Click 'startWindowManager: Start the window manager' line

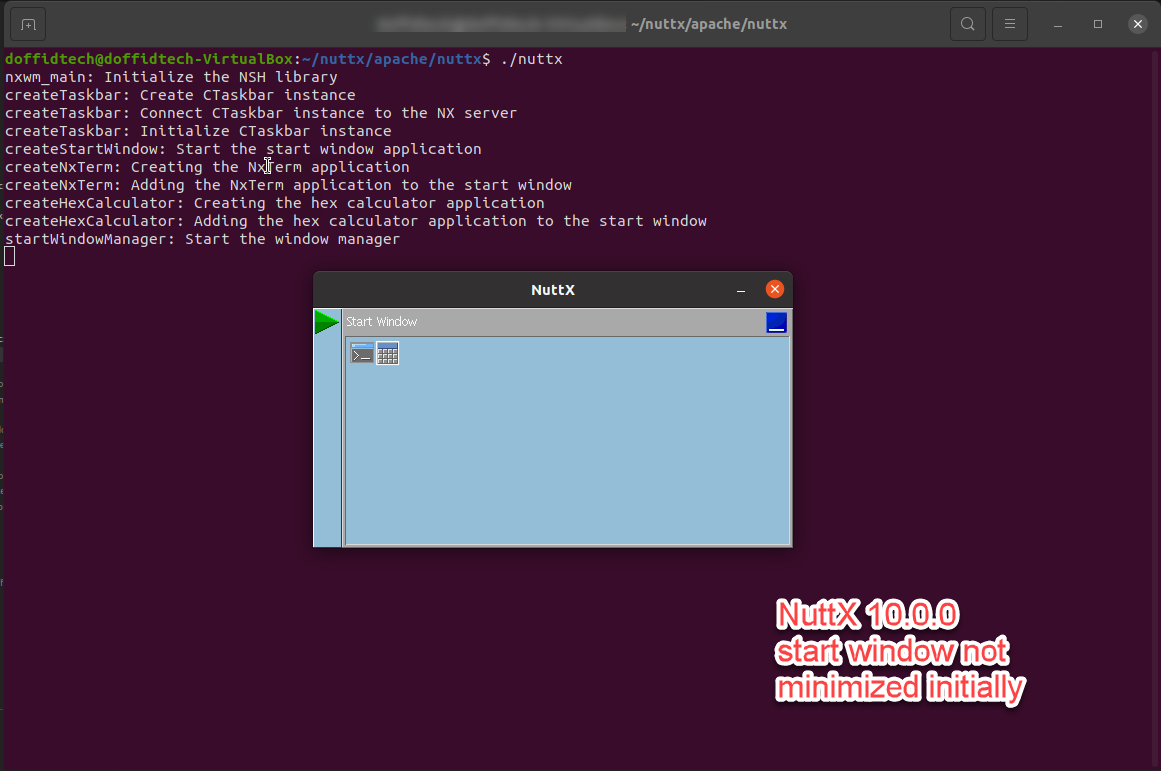tap(202, 239)
